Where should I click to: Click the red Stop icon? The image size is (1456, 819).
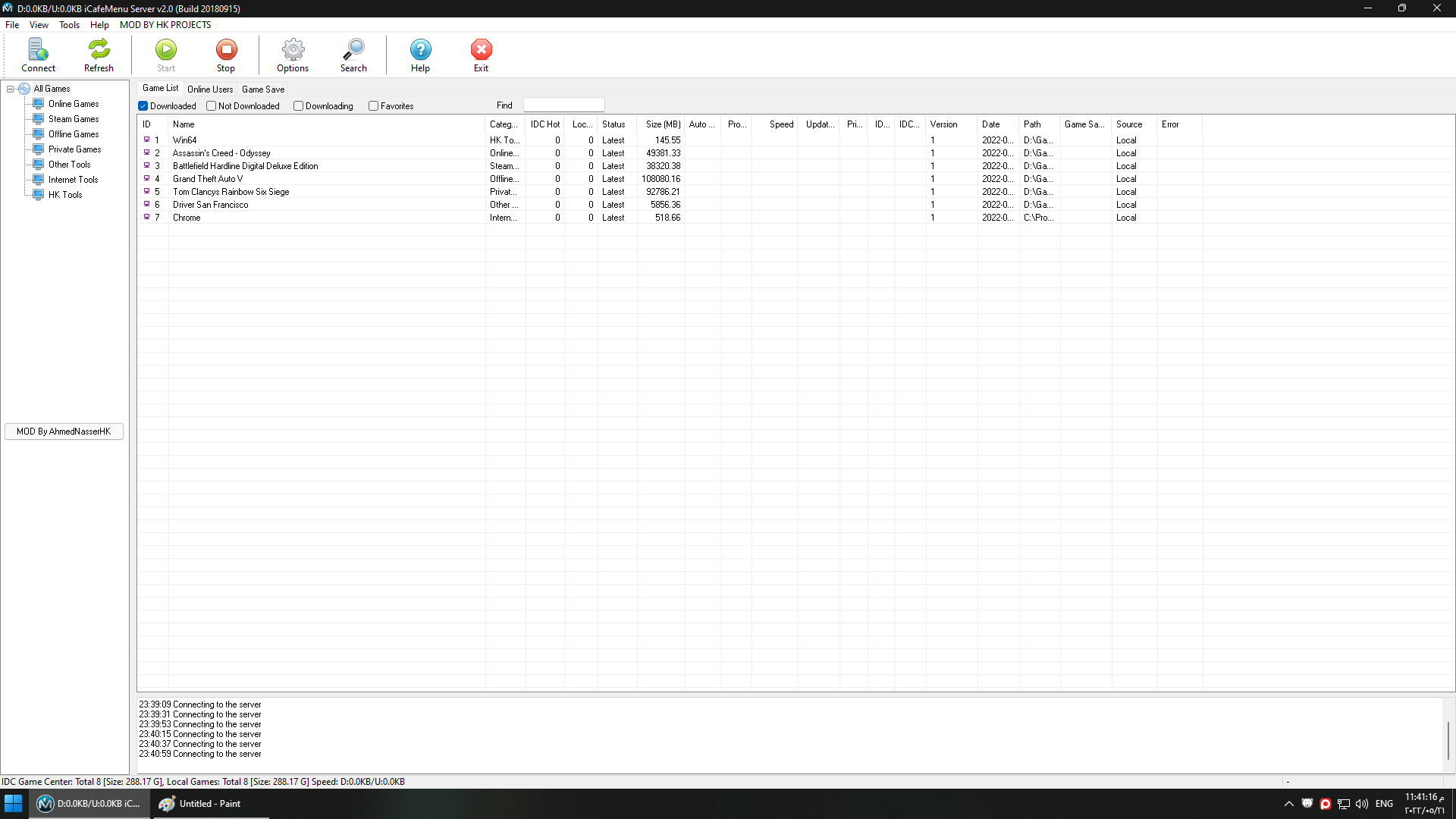click(x=226, y=50)
